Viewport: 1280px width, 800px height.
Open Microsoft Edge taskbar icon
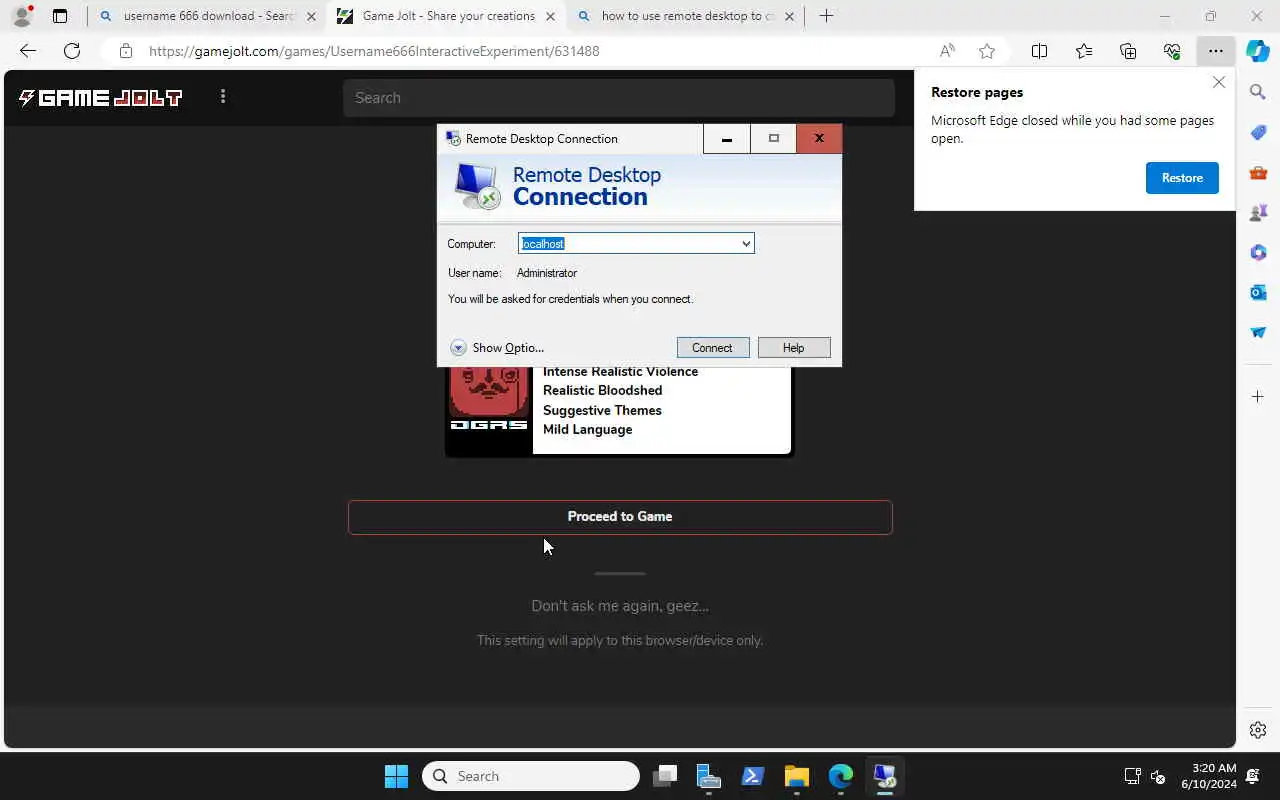(x=841, y=776)
